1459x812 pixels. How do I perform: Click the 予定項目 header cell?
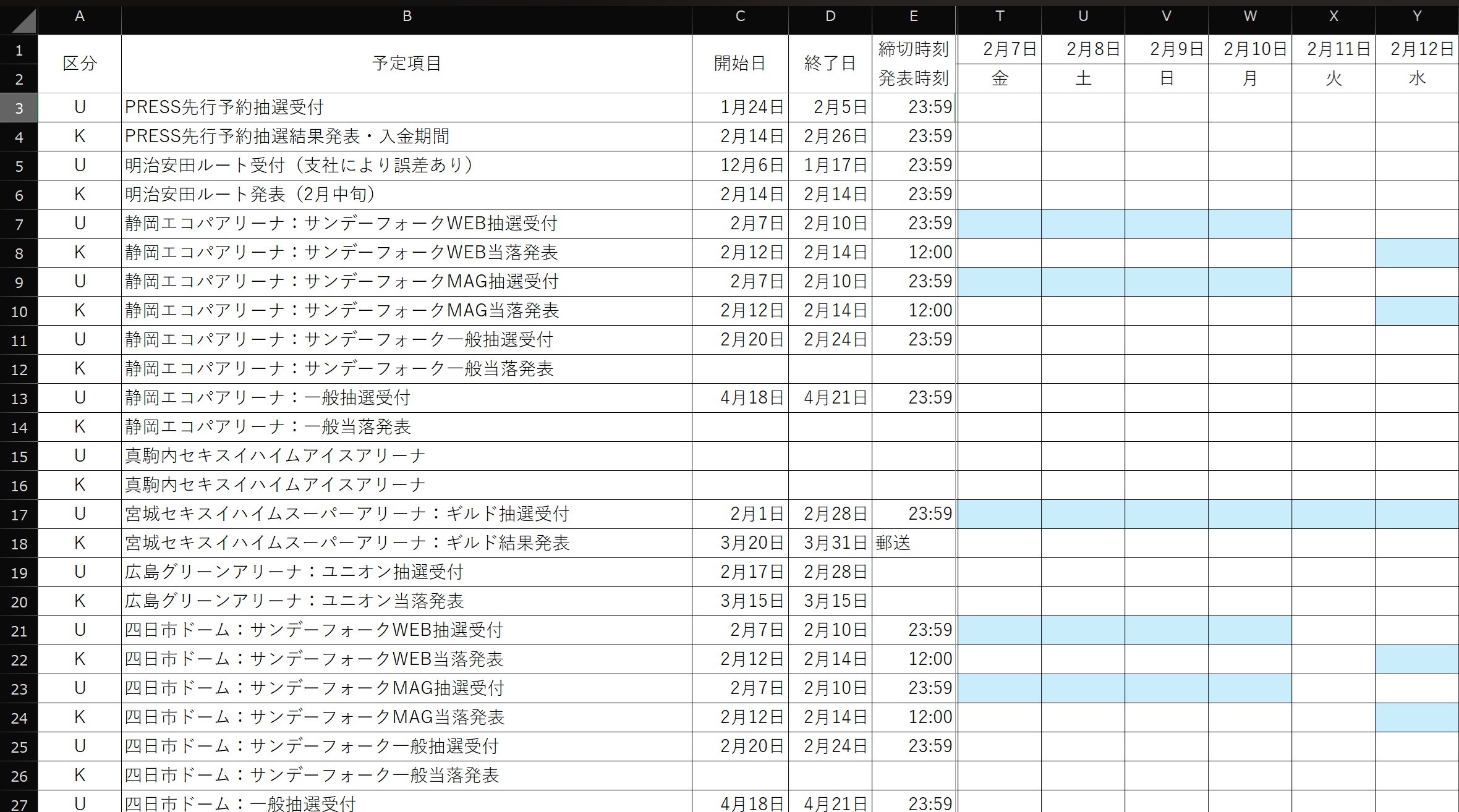[x=407, y=64]
